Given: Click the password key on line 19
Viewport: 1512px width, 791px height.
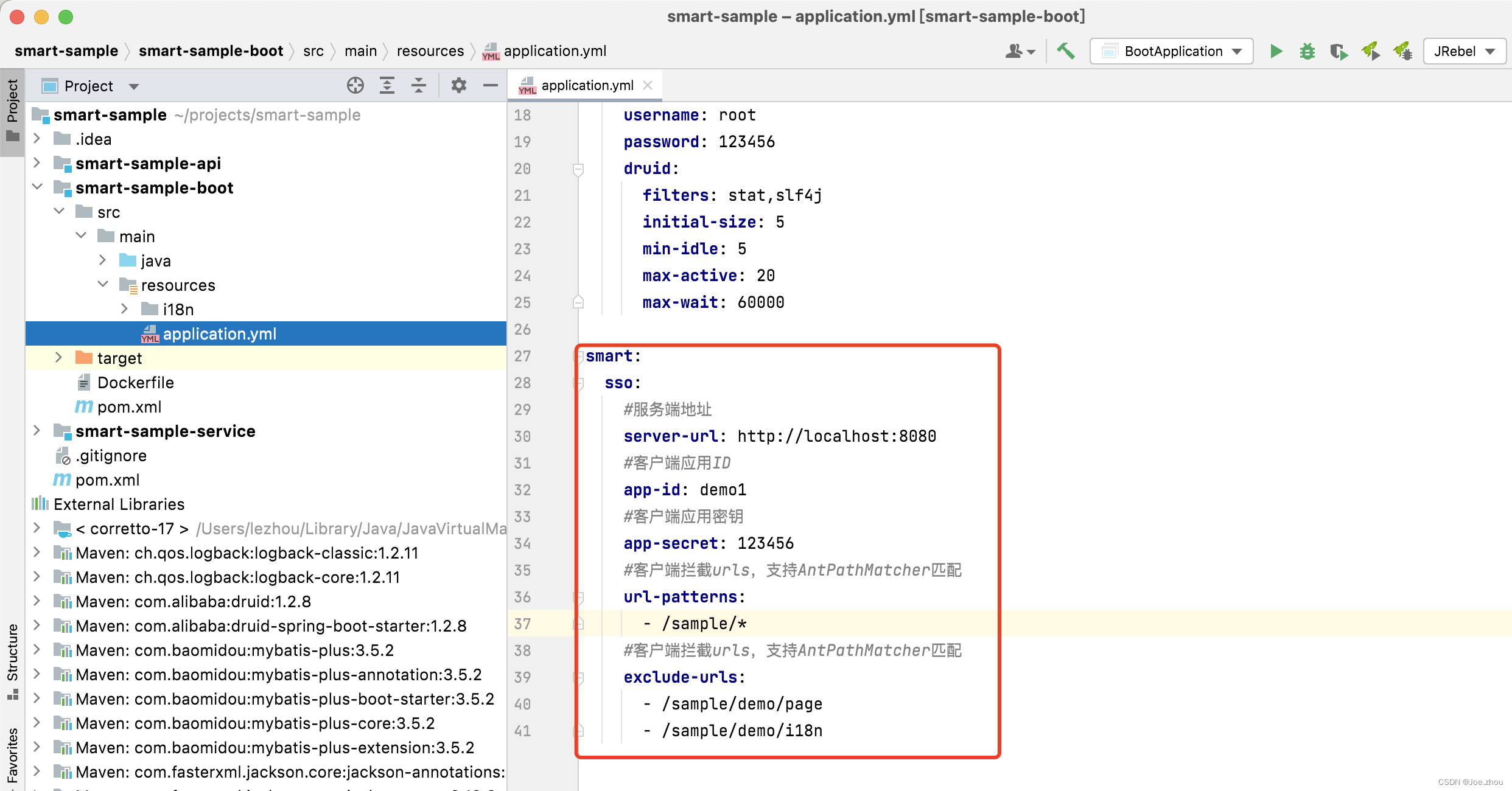Looking at the screenshot, I should (661, 142).
